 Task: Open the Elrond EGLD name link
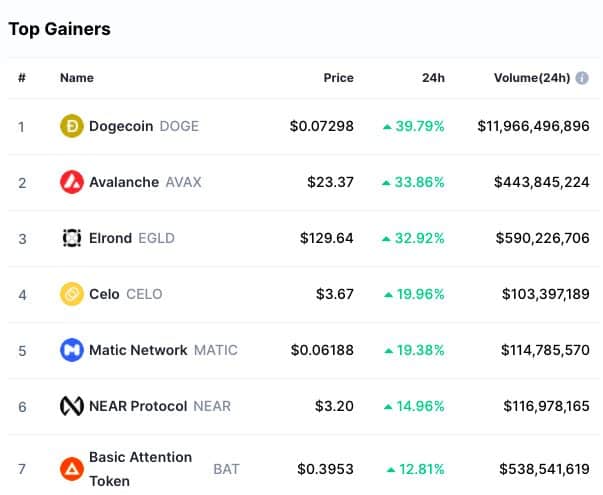click(x=132, y=238)
